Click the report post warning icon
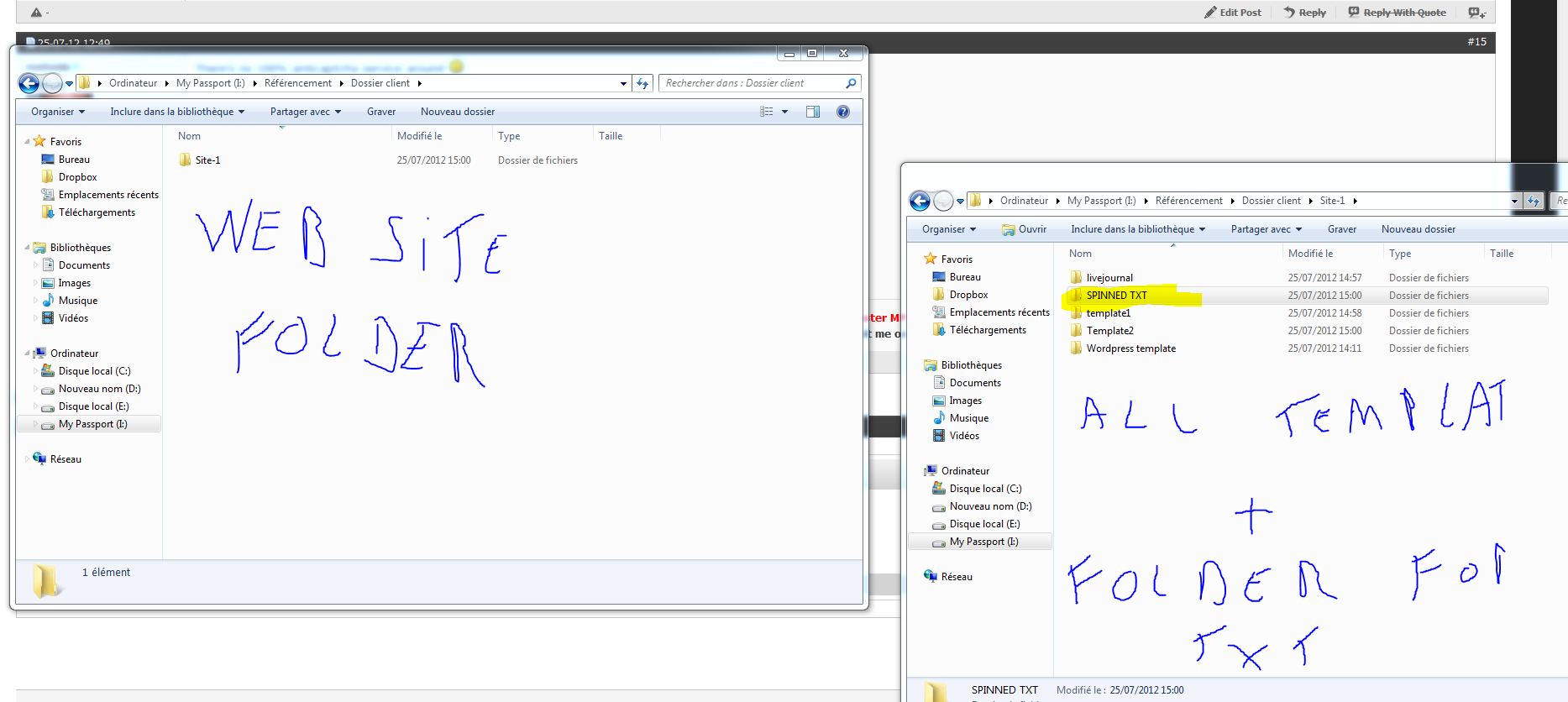This screenshot has height=702, width=1568. [36, 13]
